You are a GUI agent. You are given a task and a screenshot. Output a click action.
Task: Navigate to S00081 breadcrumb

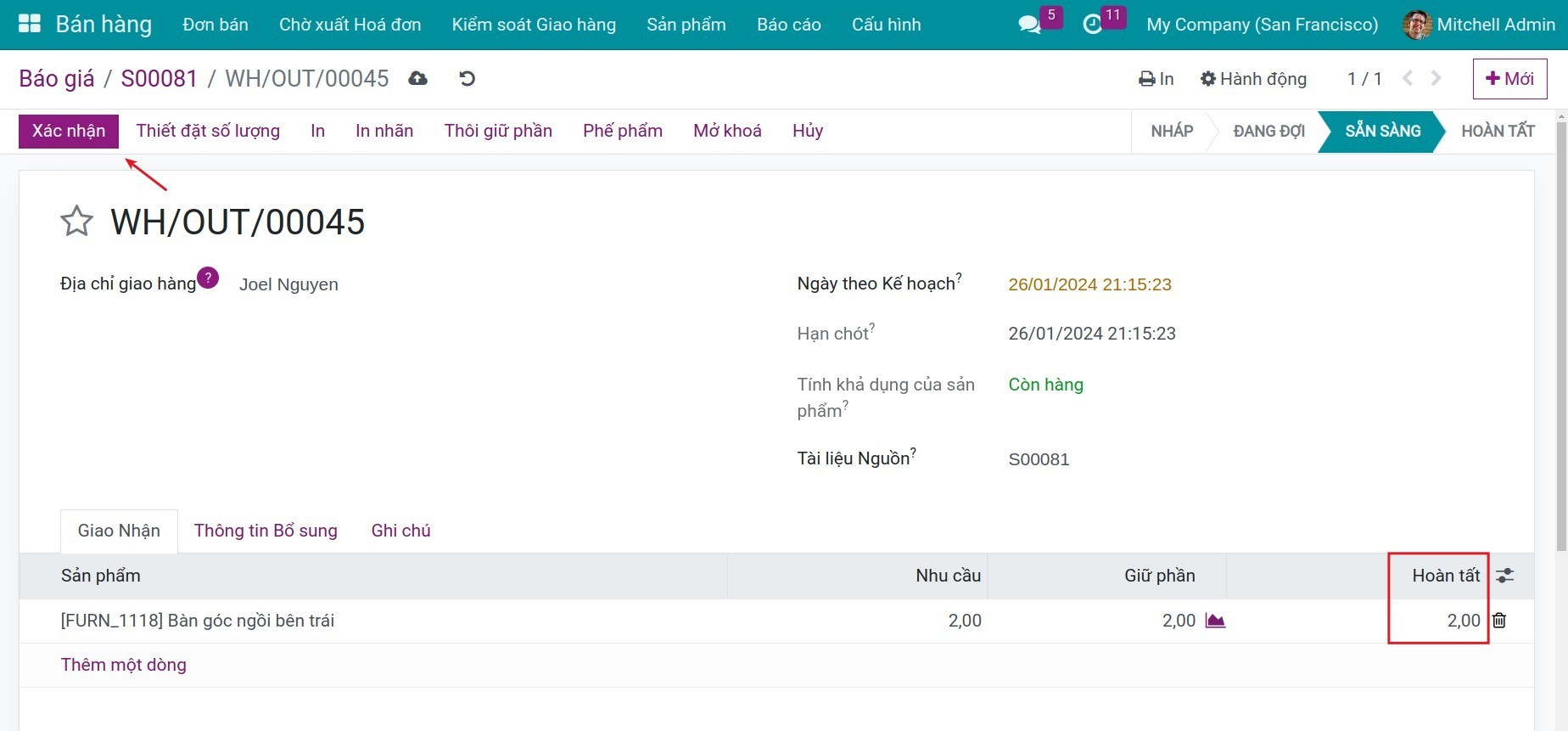tap(159, 79)
